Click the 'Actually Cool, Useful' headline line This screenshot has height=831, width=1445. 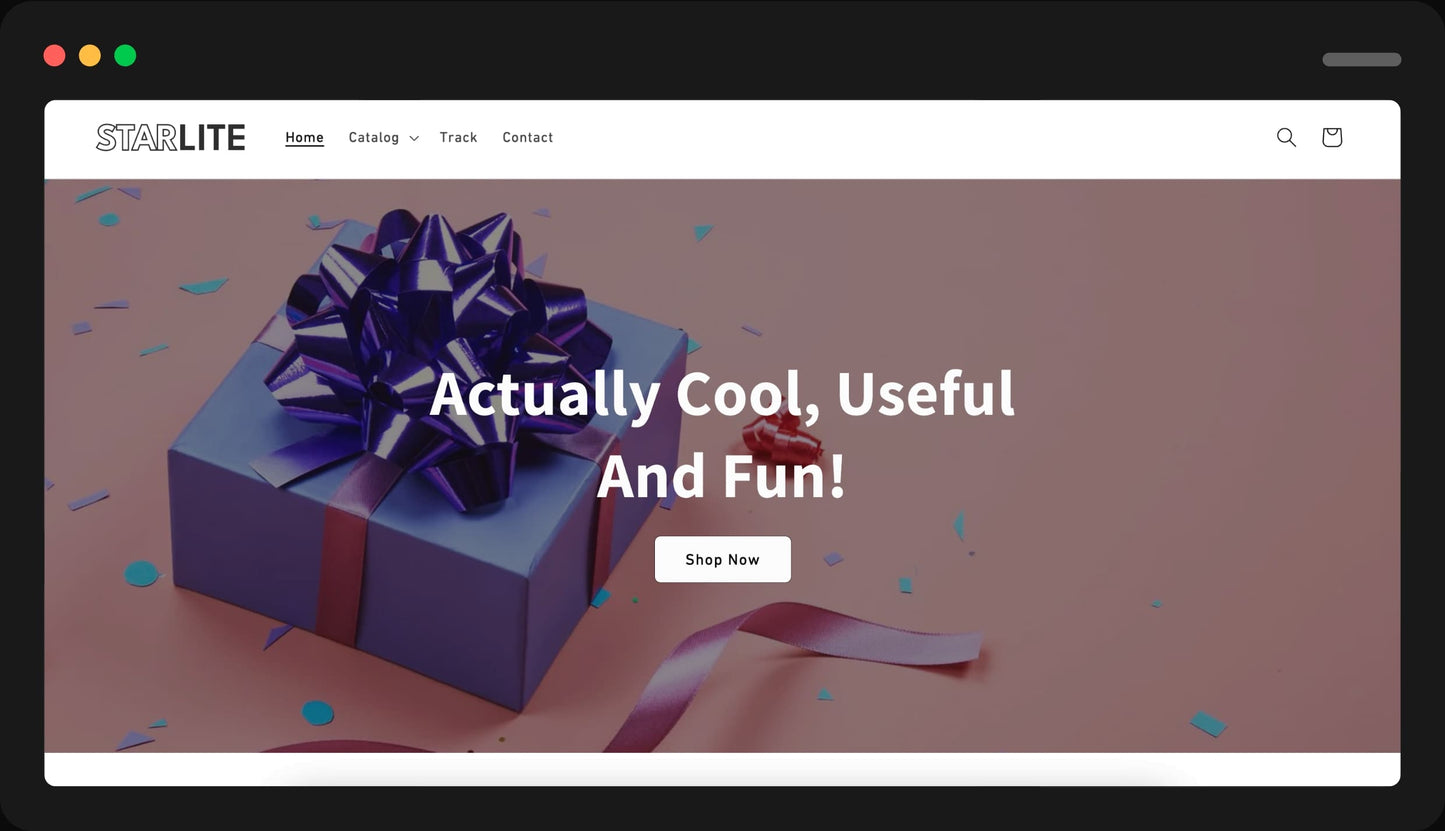coord(722,393)
